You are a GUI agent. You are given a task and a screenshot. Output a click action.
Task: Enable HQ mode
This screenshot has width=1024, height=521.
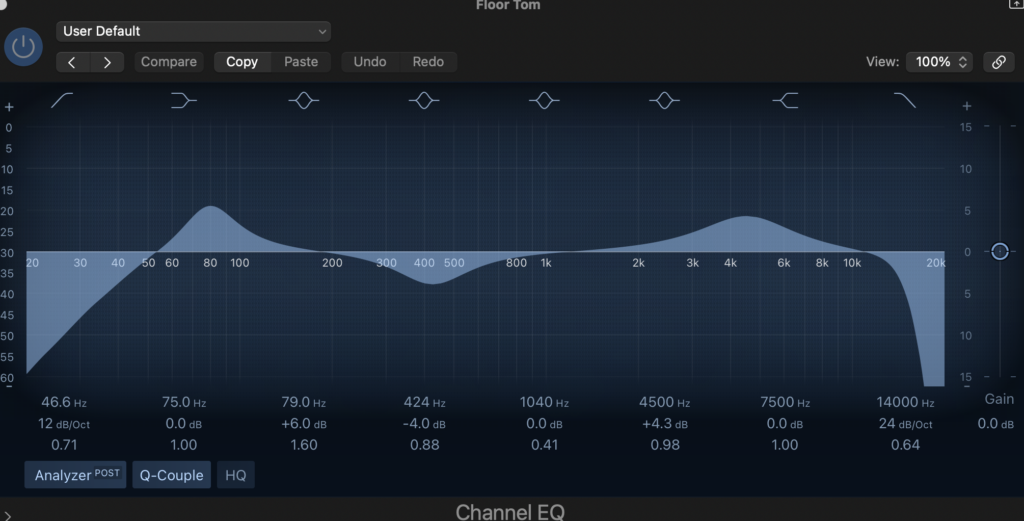click(235, 475)
